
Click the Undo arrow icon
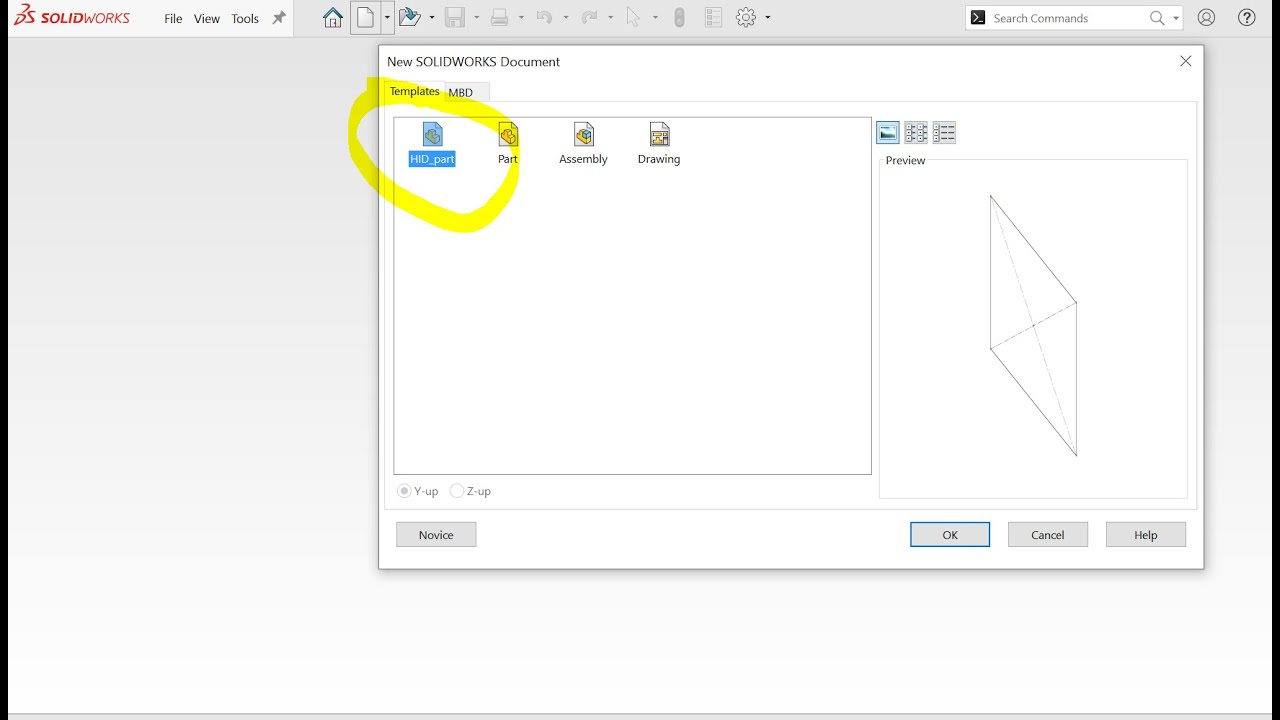pyautogui.click(x=544, y=18)
